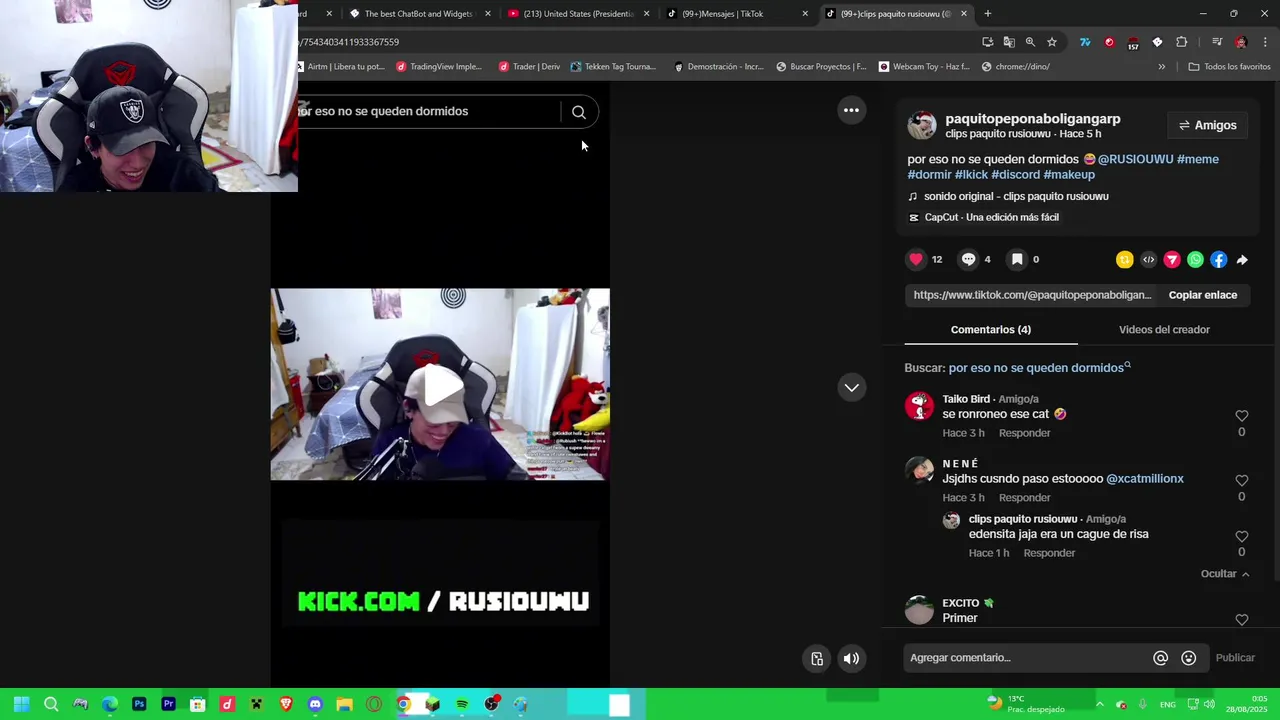Screen dimensions: 1280x720
Task: Open the Chrome extensions puzzle icon
Action: 1181,42
